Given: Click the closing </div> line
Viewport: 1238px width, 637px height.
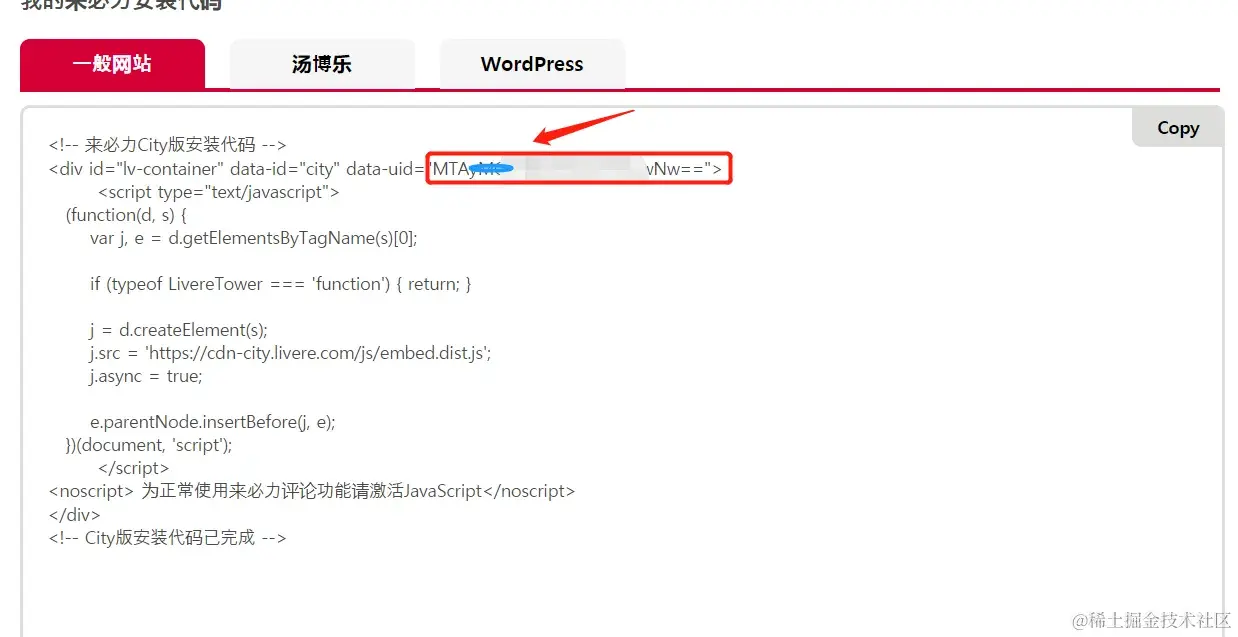Looking at the screenshot, I should click(75, 514).
